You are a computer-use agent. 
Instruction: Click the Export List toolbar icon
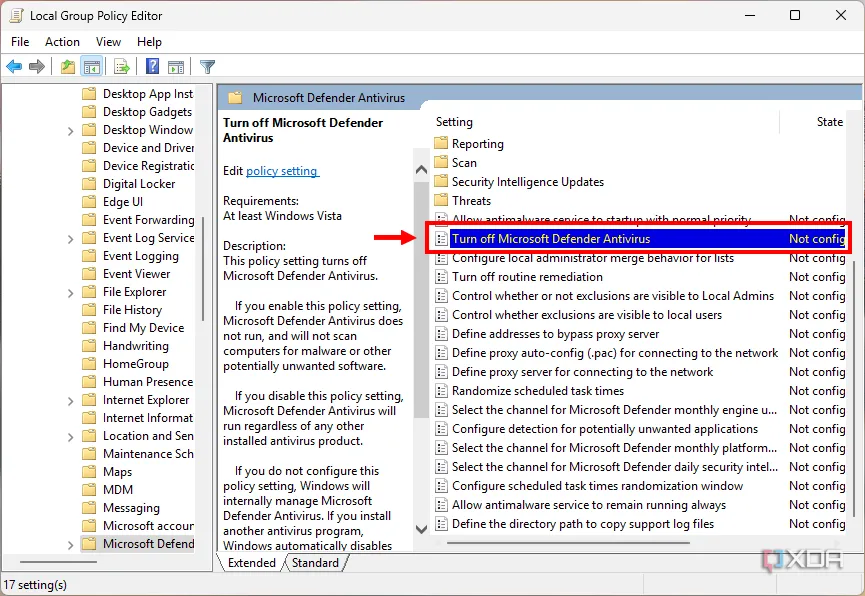[x=121, y=67]
